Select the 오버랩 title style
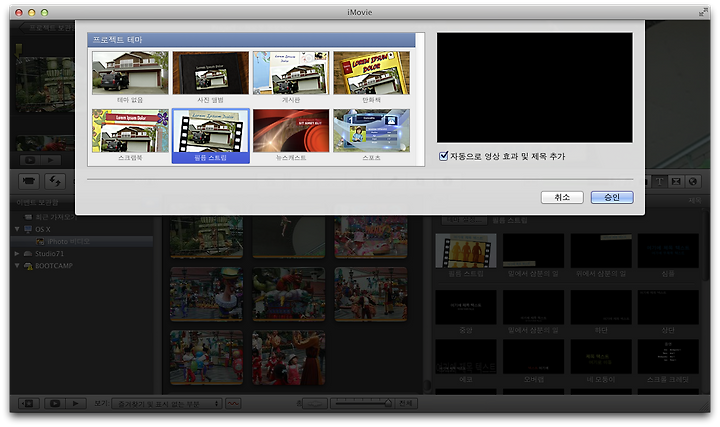This screenshot has width=720, height=427. (x=533, y=357)
